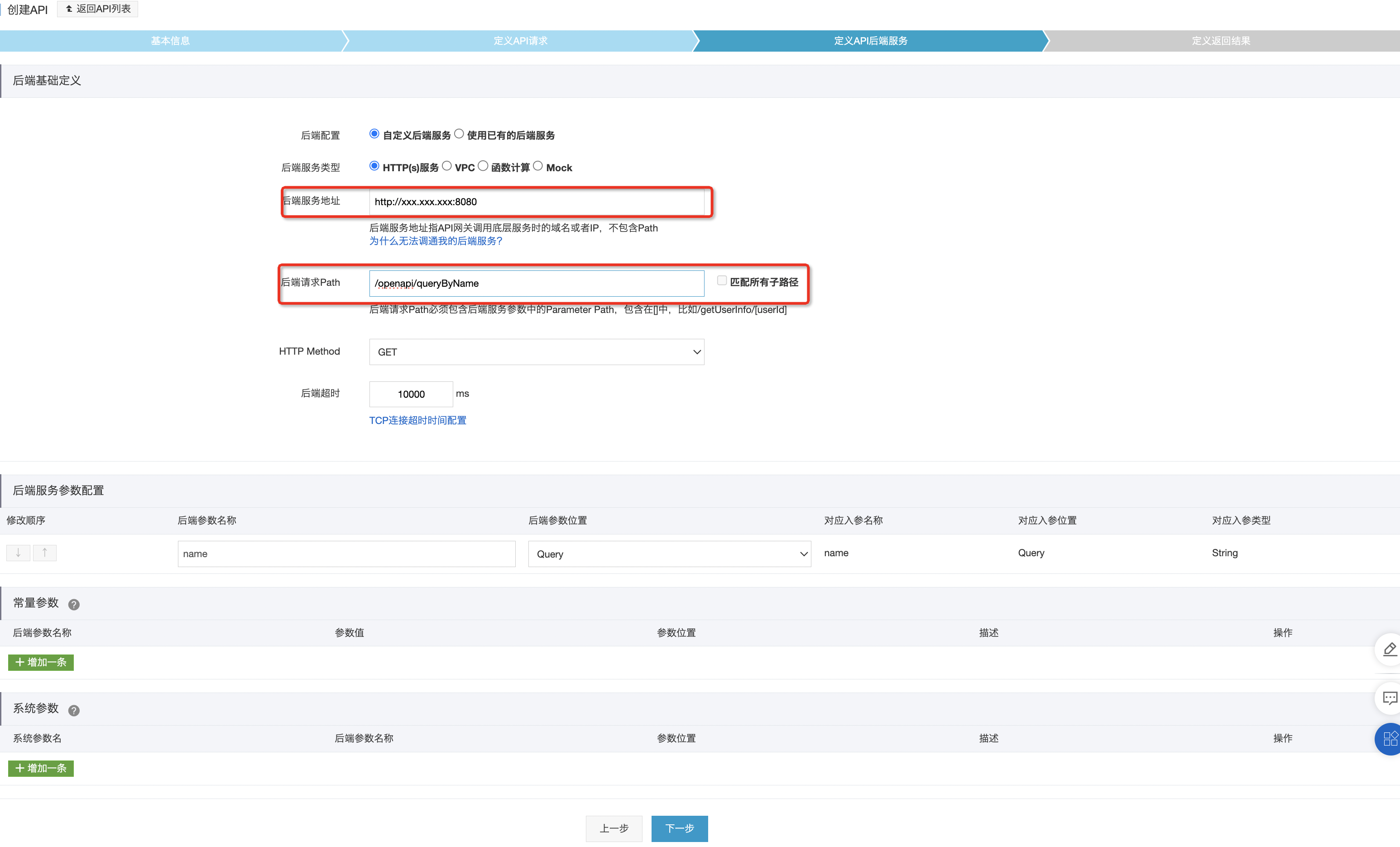Add a constant parameter with 增加一条
The width and height of the screenshot is (1400, 847).
coord(41,662)
